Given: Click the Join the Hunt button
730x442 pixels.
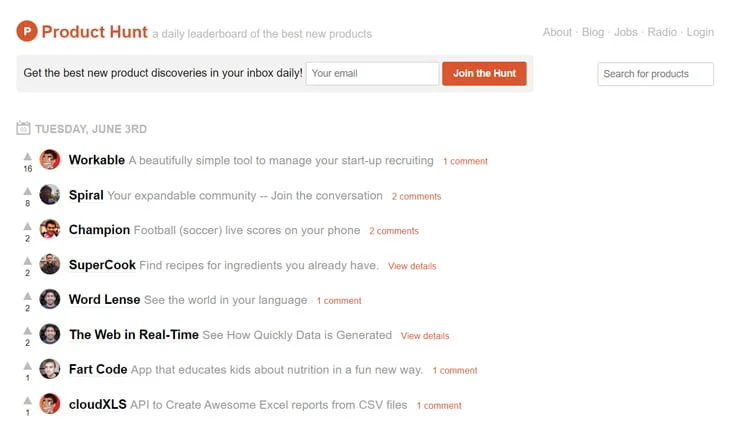Looking at the screenshot, I should [x=484, y=74].
